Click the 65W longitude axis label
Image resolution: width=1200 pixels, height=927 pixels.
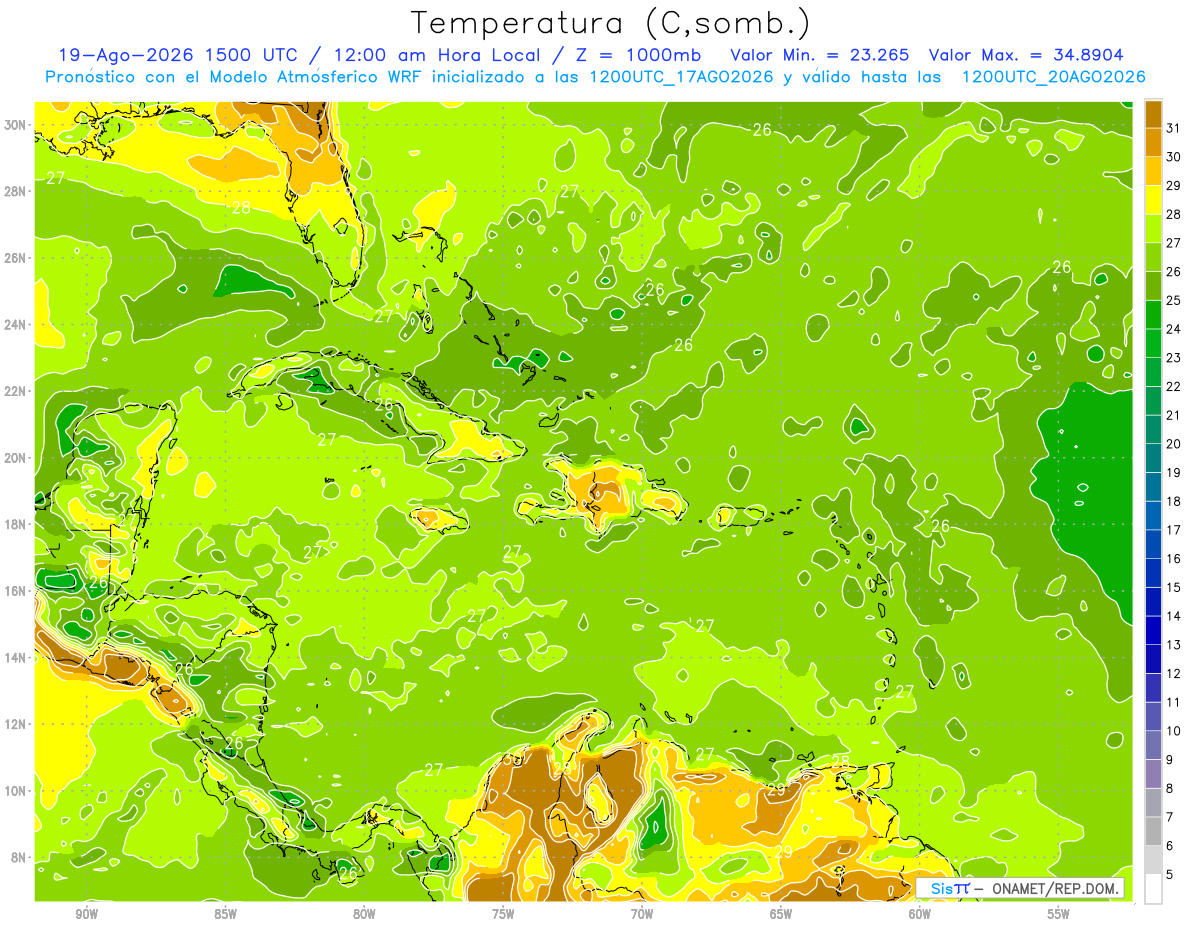tap(781, 914)
